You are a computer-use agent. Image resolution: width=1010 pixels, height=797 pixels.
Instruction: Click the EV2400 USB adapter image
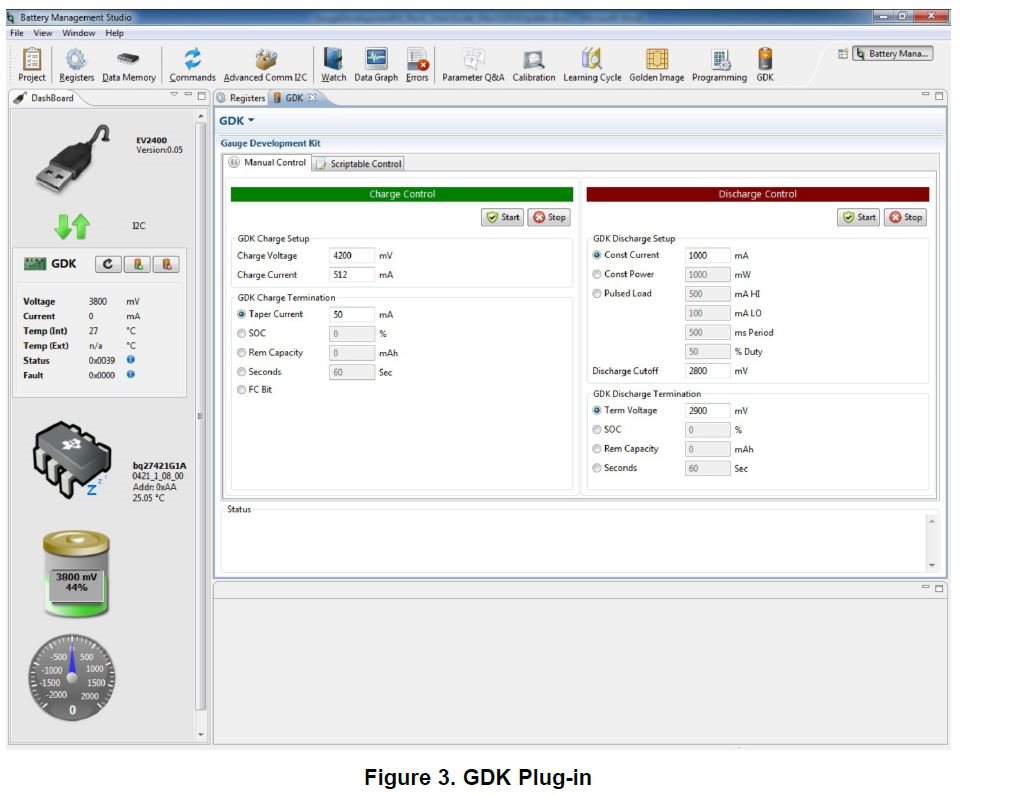(x=72, y=158)
